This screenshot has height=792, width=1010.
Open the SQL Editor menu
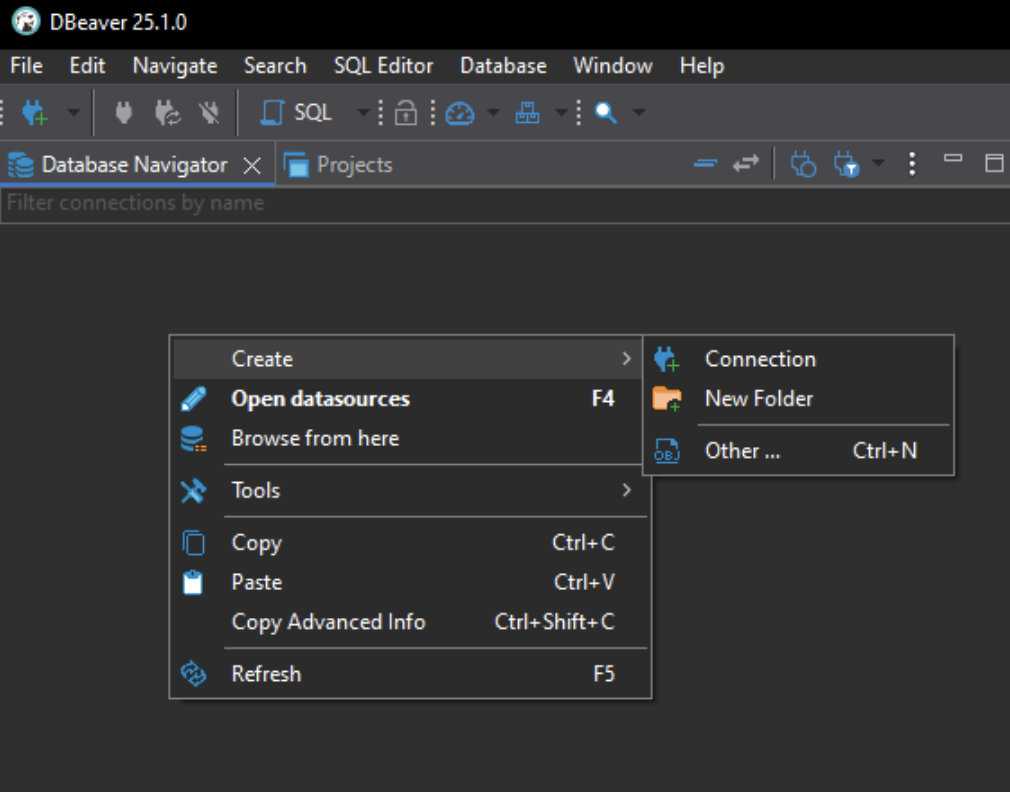[x=383, y=66]
